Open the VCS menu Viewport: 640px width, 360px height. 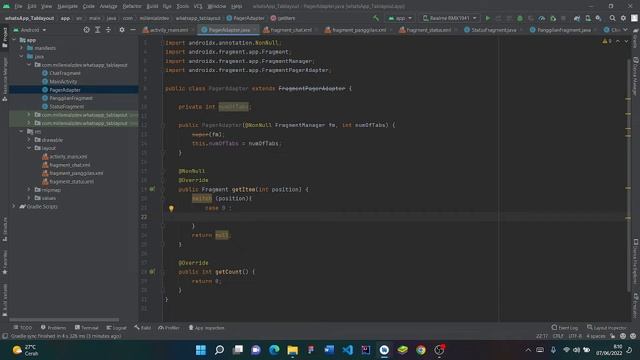[198, 6]
